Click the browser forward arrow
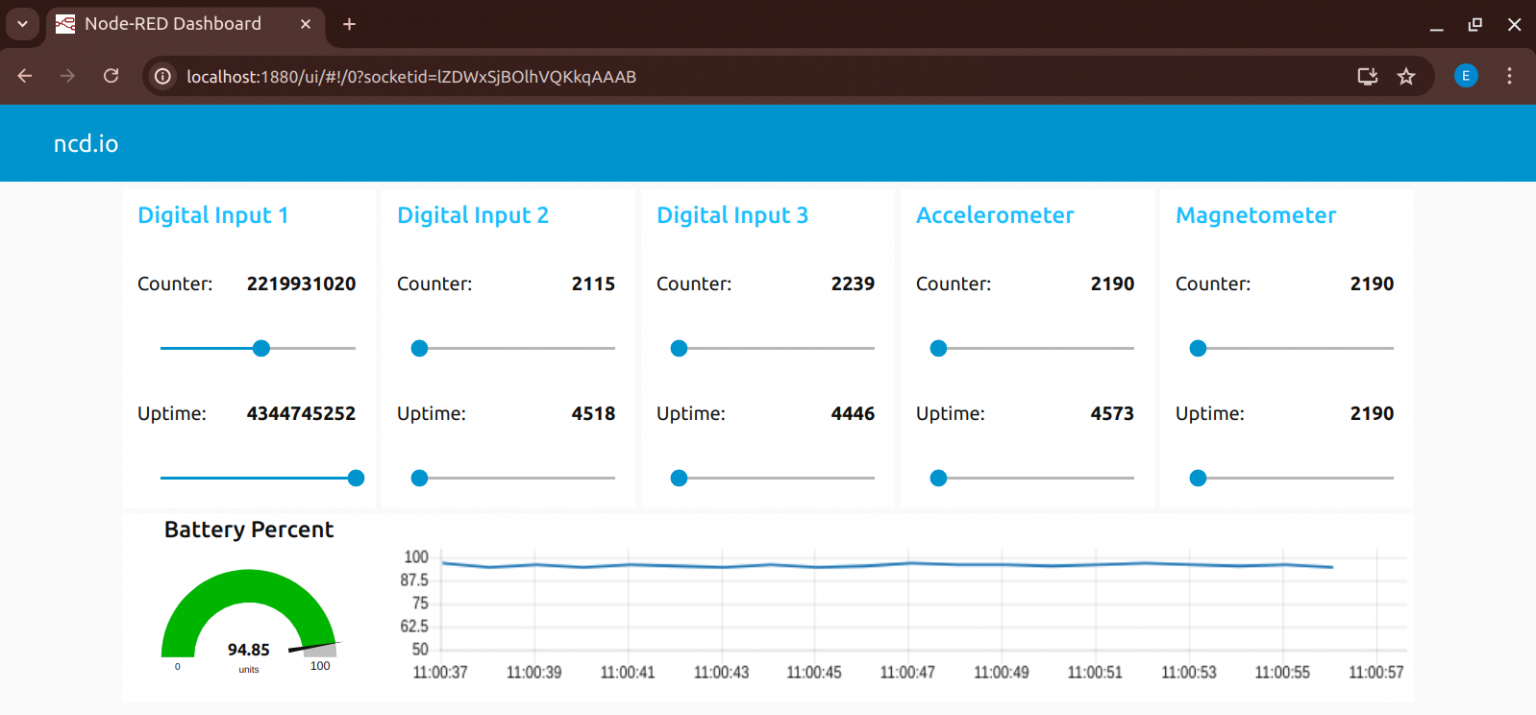This screenshot has width=1536, height=715. tap(68, 76)
